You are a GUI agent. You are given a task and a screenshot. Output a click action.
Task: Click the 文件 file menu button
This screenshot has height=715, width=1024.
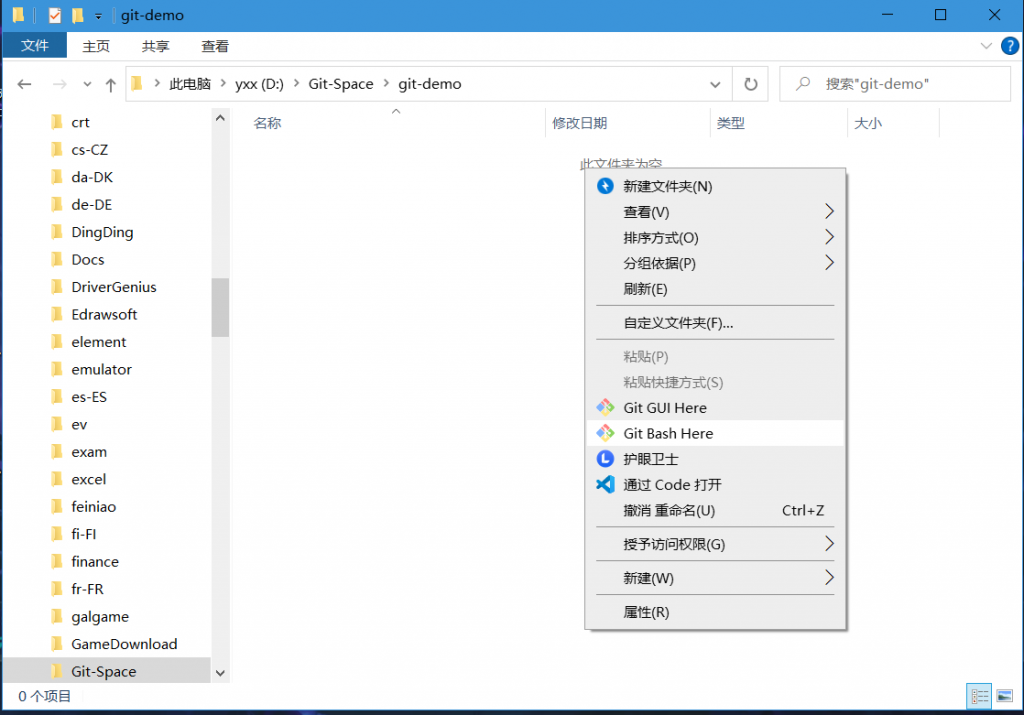(x=35, y=46)
